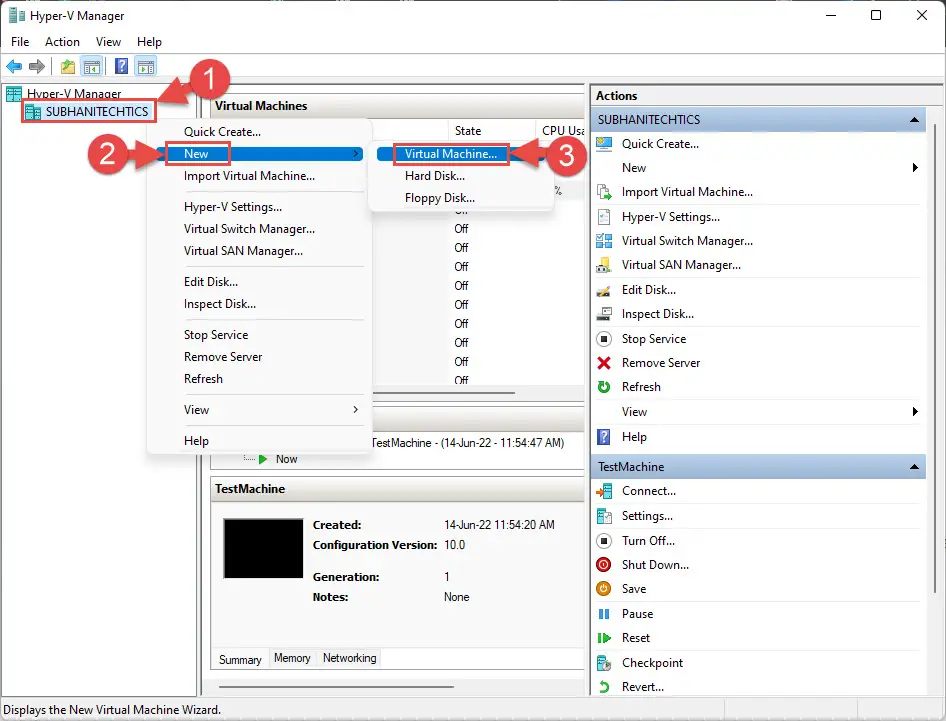
Task: Click the virtual machines list horizontal scrollbar
Action: 443,393
